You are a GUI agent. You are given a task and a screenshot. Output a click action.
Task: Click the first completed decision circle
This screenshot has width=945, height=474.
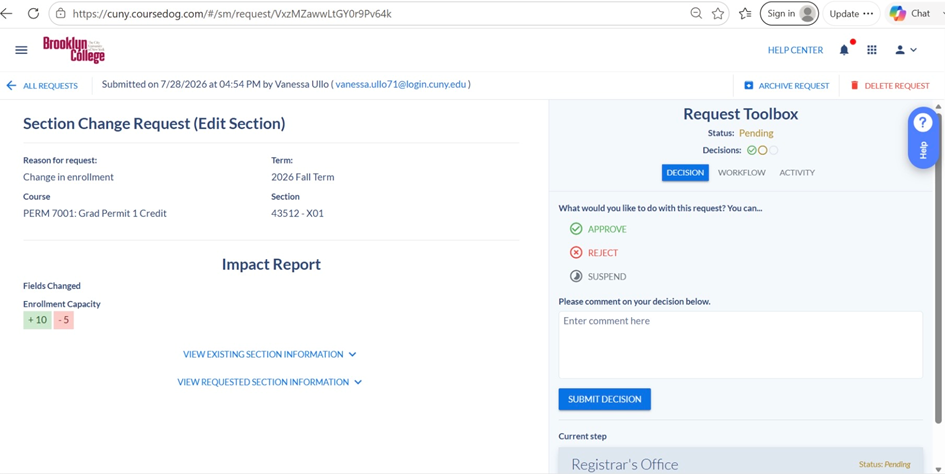(x=752, y=150)
